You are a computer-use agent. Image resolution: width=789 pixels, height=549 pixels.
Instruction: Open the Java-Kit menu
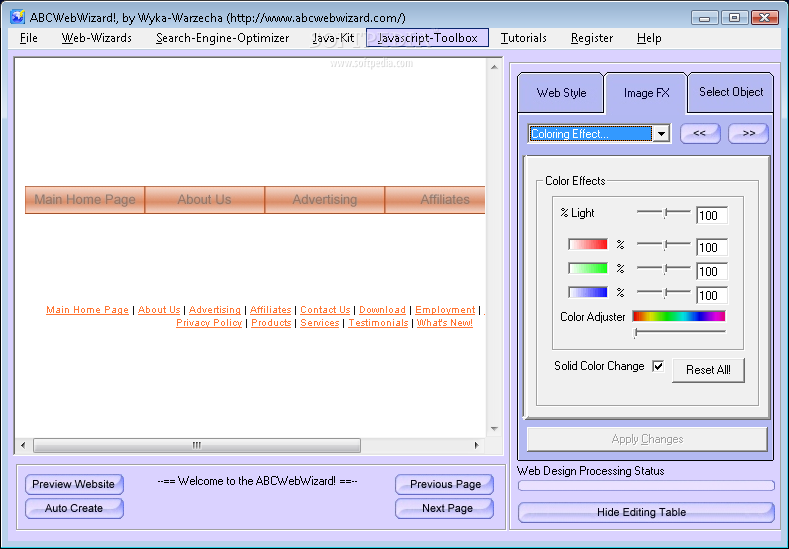(333, 38)
